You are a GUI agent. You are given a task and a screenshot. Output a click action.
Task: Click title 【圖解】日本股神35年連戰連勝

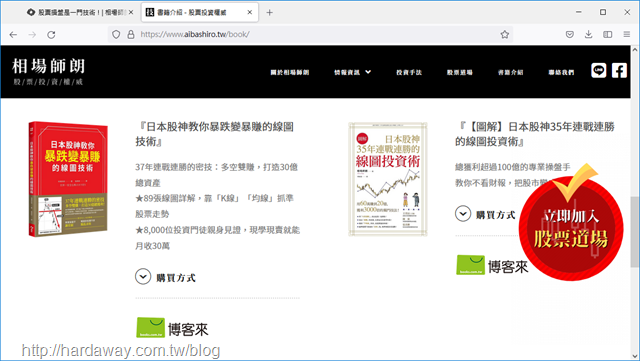tap(535, 134)
